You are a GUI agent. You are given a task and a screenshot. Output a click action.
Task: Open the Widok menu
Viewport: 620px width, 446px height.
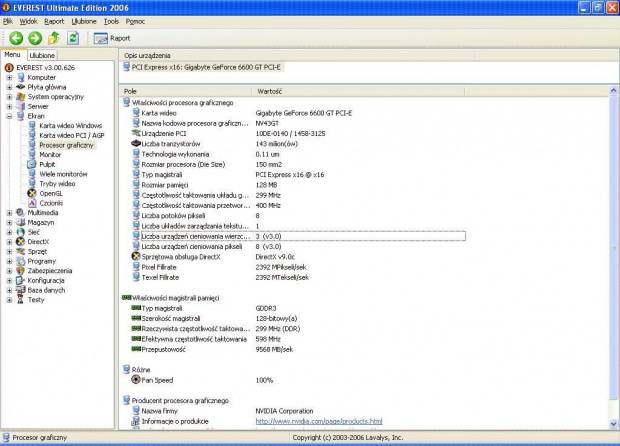point(28,21)
